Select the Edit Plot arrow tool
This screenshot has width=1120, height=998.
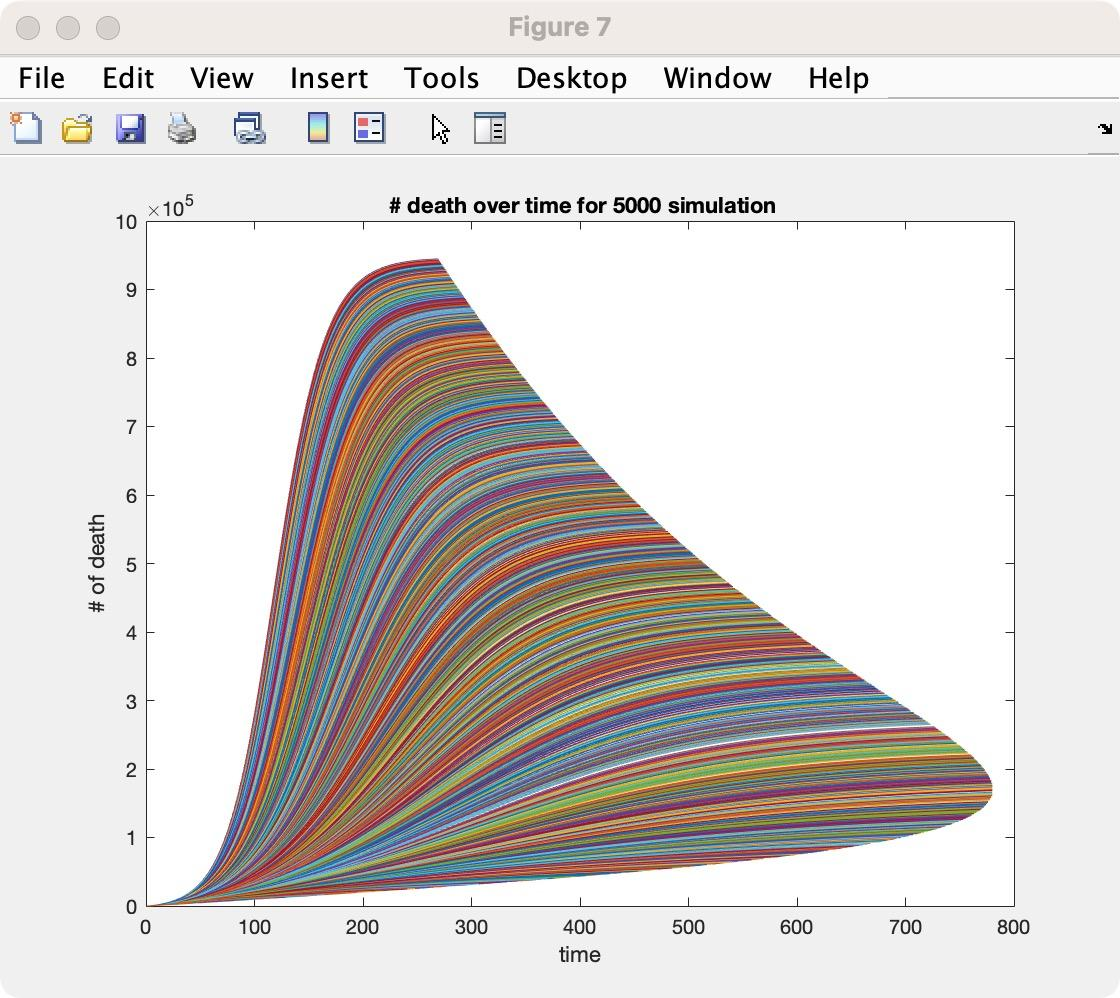click(x=440, y=128)
